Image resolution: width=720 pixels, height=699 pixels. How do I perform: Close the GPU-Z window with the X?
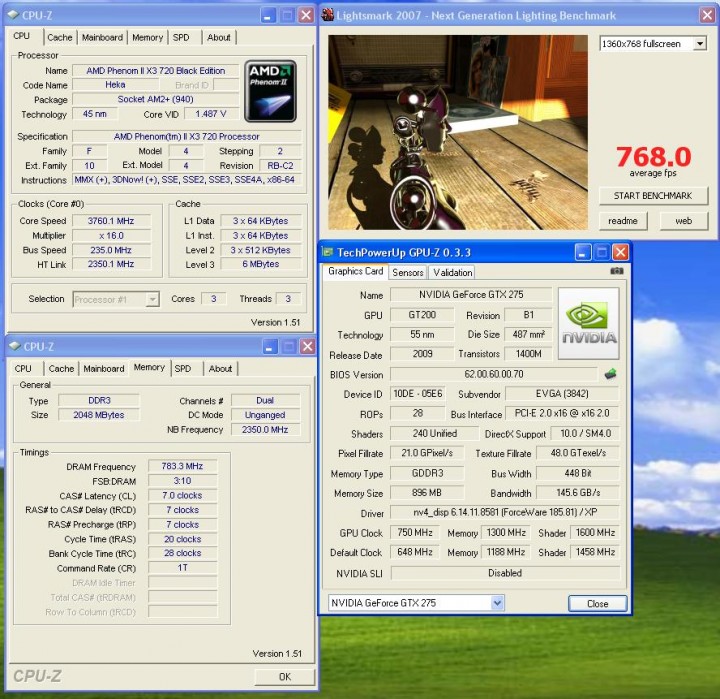click(x=620, y=252)
